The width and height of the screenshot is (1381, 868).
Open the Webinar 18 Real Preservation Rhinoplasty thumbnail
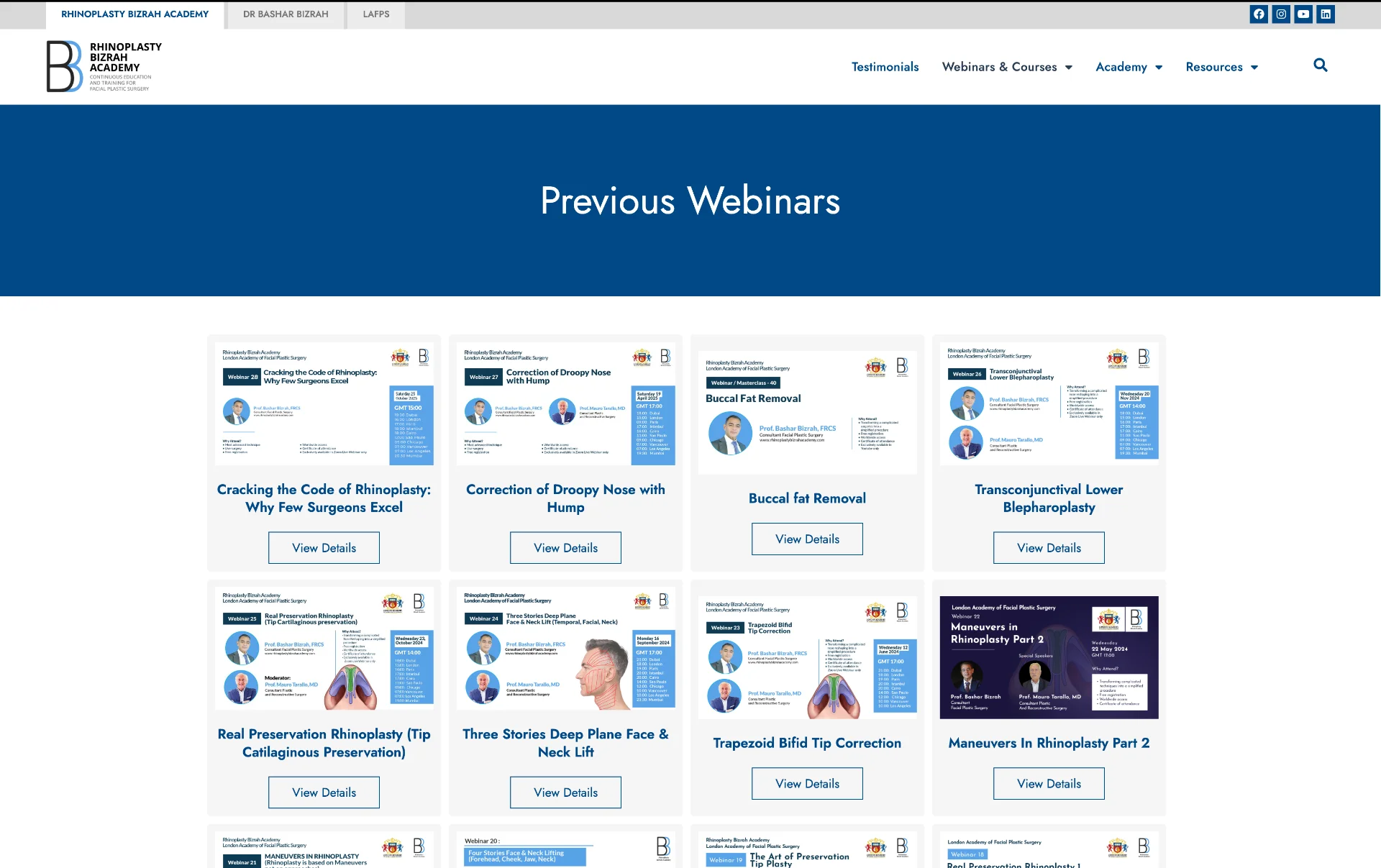(x=1049, y=850)
